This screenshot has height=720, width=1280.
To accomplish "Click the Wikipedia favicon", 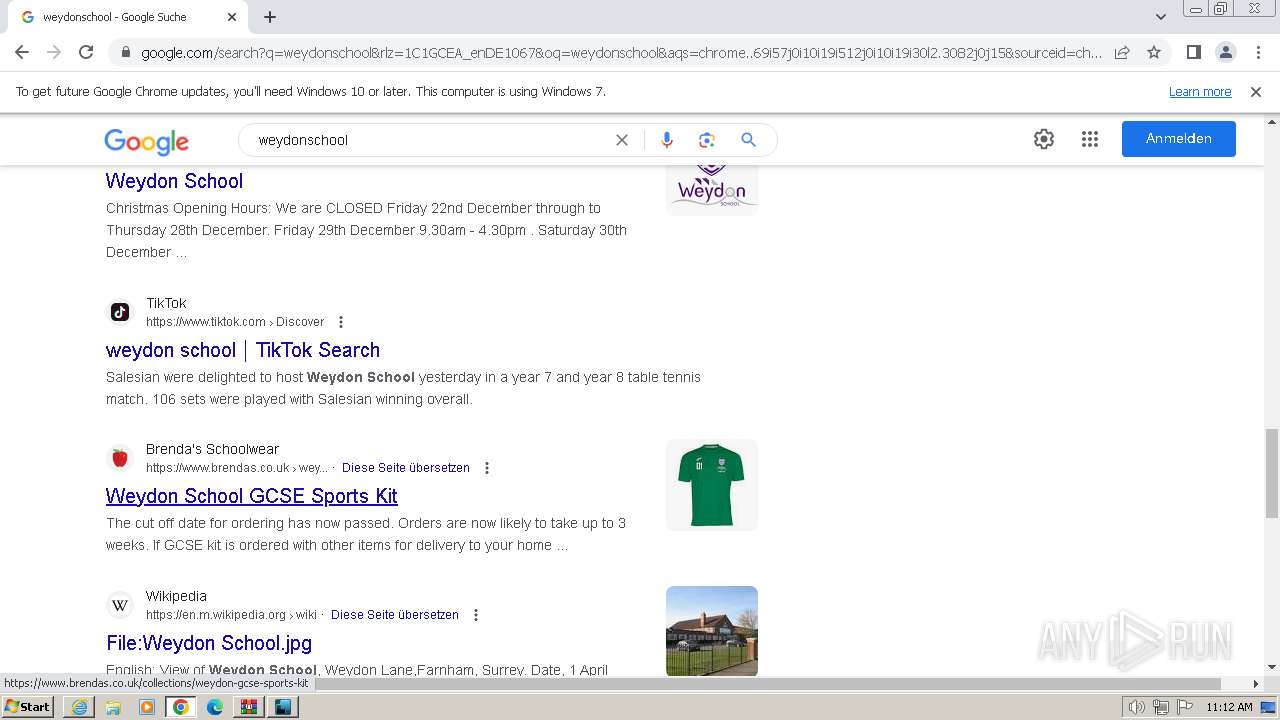I will [120, 605].
